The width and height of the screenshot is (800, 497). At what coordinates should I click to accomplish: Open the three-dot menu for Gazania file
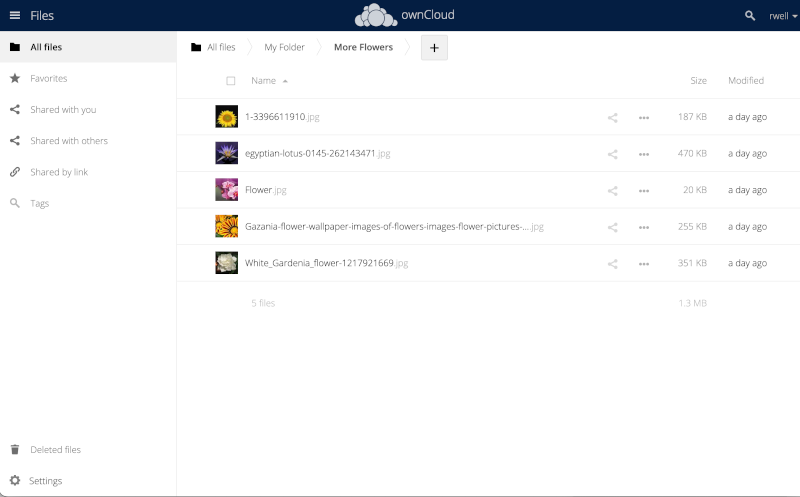644,227
